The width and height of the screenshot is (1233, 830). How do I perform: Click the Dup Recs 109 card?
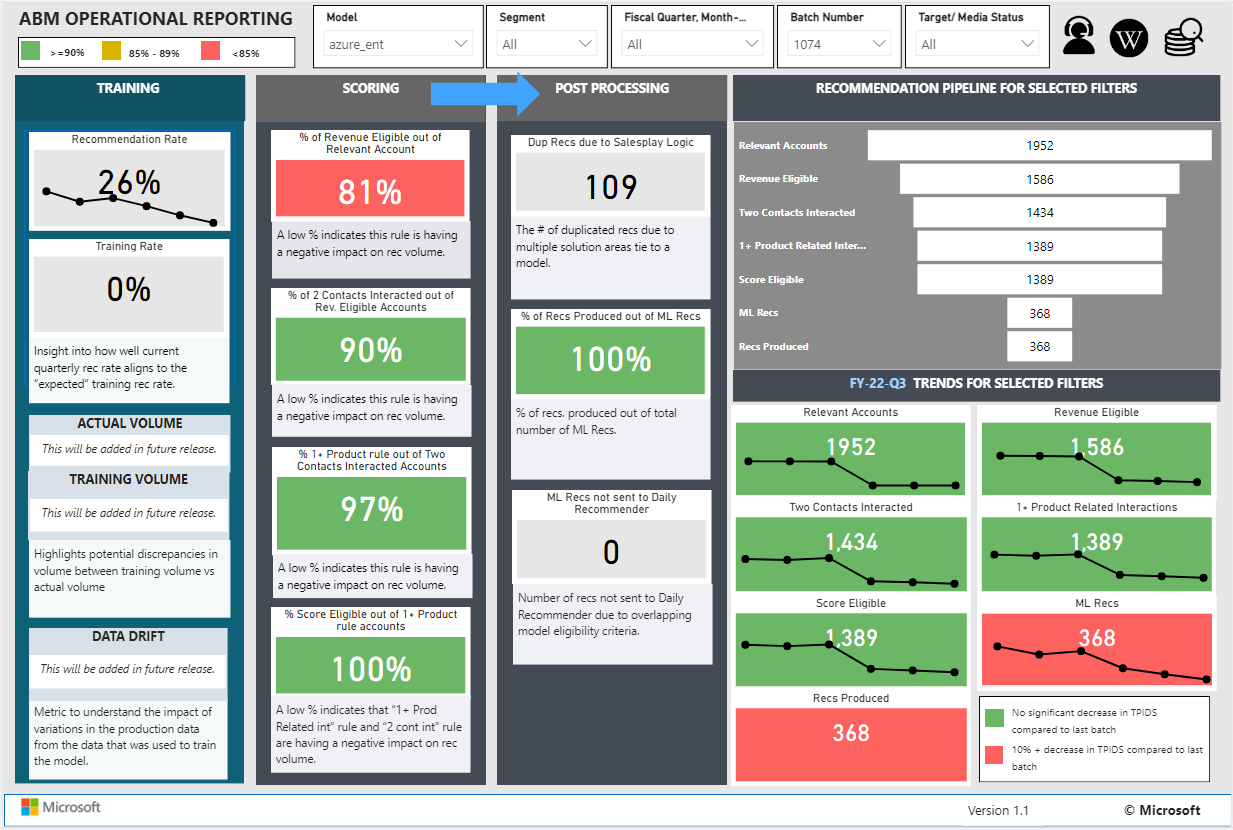click(x=610, y=186)
